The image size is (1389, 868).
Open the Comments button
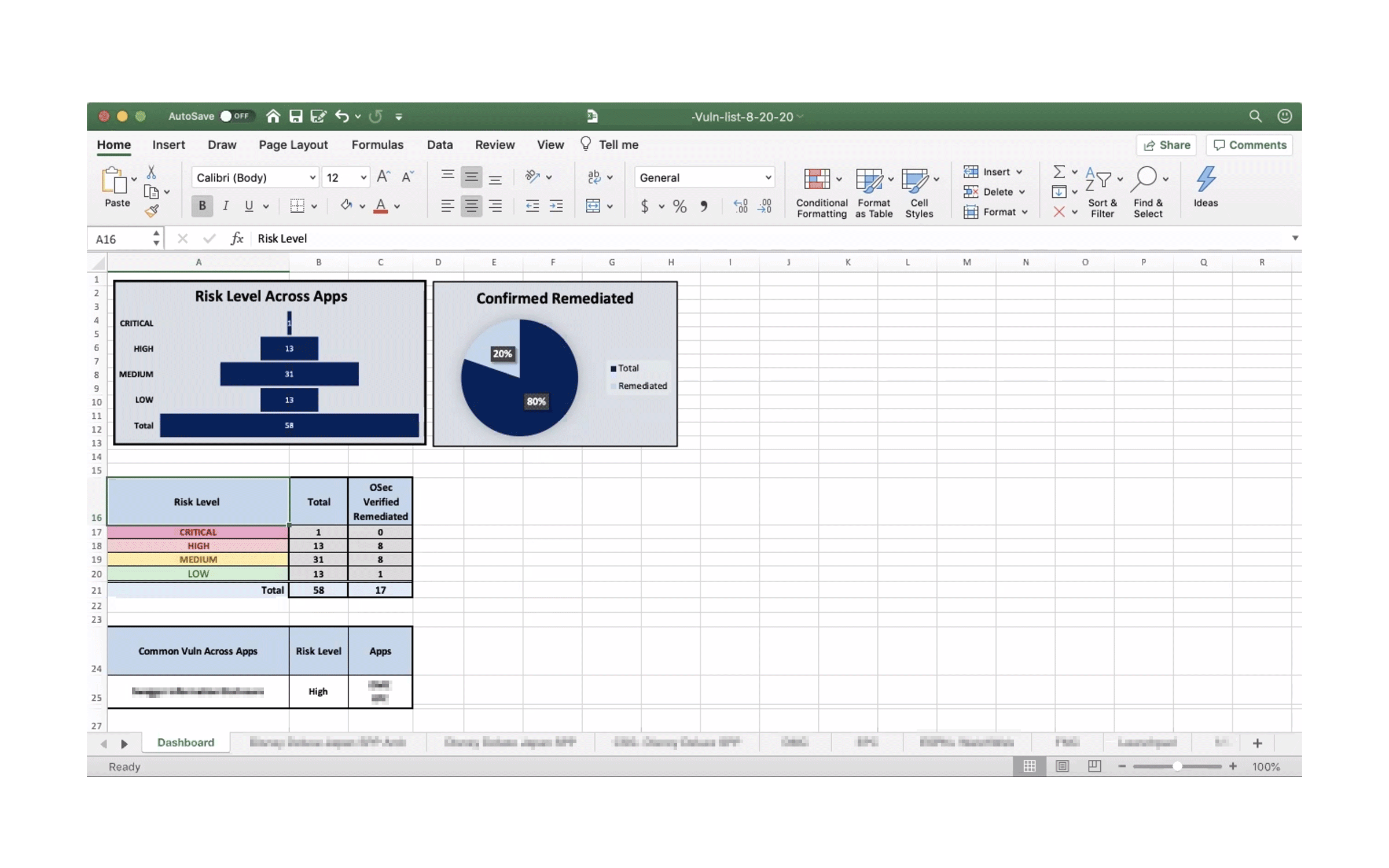pyautogui.click(x=1250, y=145)
